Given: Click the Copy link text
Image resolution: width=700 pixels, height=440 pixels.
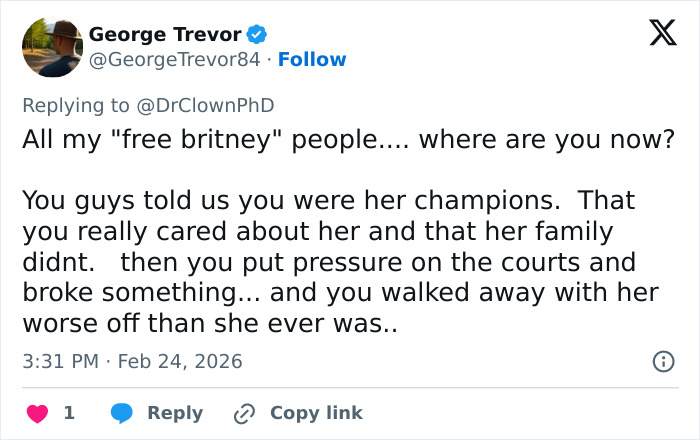Looking at the screenshot, I should pyautogui.click(x=316, y=412).
